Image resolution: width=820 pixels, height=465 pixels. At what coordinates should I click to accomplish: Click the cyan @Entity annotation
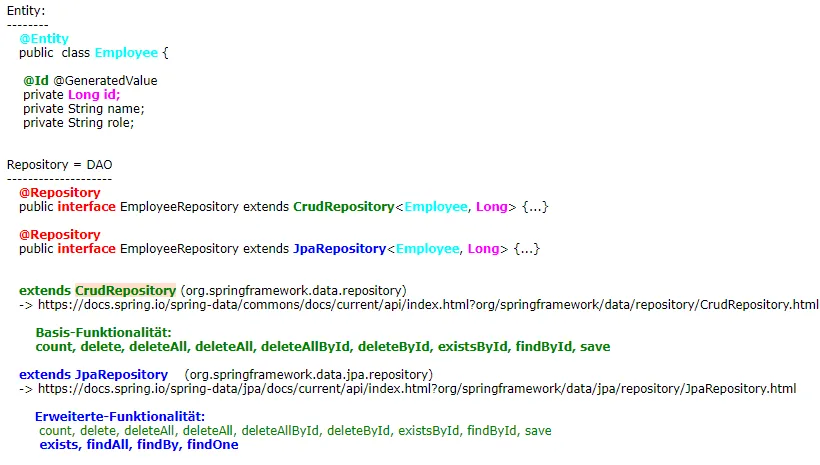44,39
